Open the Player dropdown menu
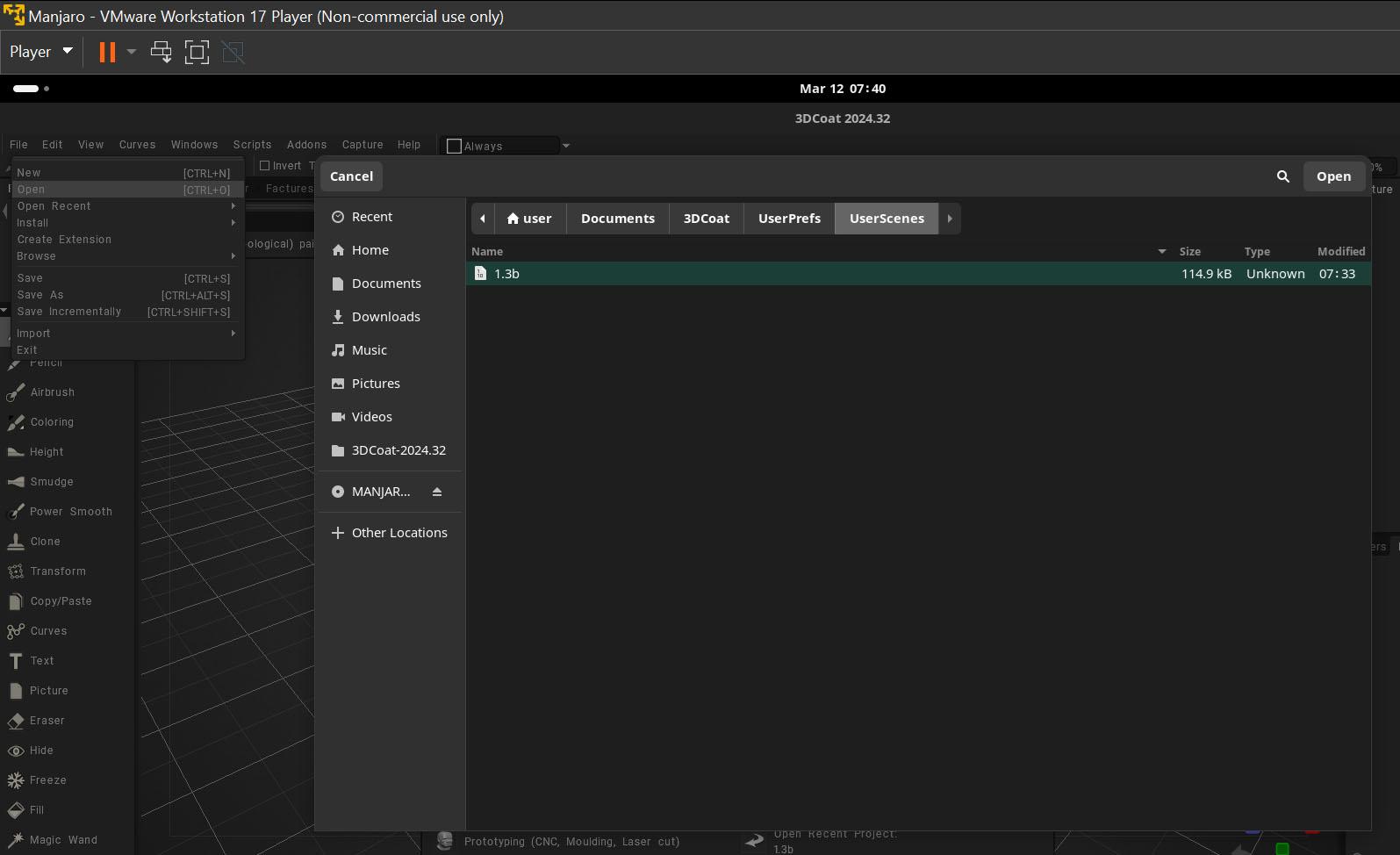This screenshot has height=855, width=1400. pyautogui.click(x=40, y=52)
